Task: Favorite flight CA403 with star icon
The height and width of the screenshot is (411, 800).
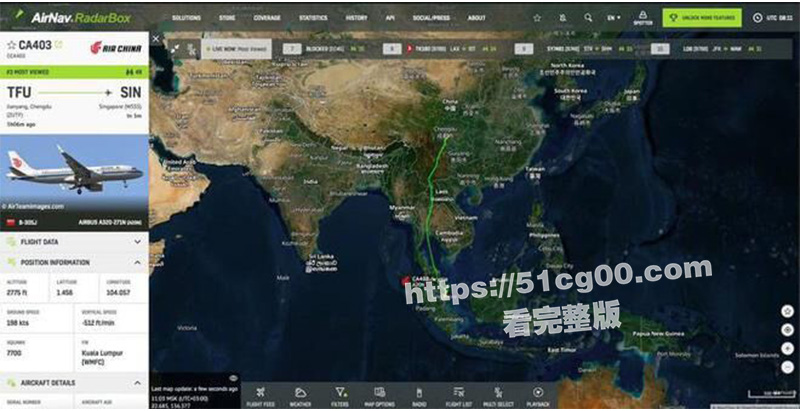Action: (11, 45)
